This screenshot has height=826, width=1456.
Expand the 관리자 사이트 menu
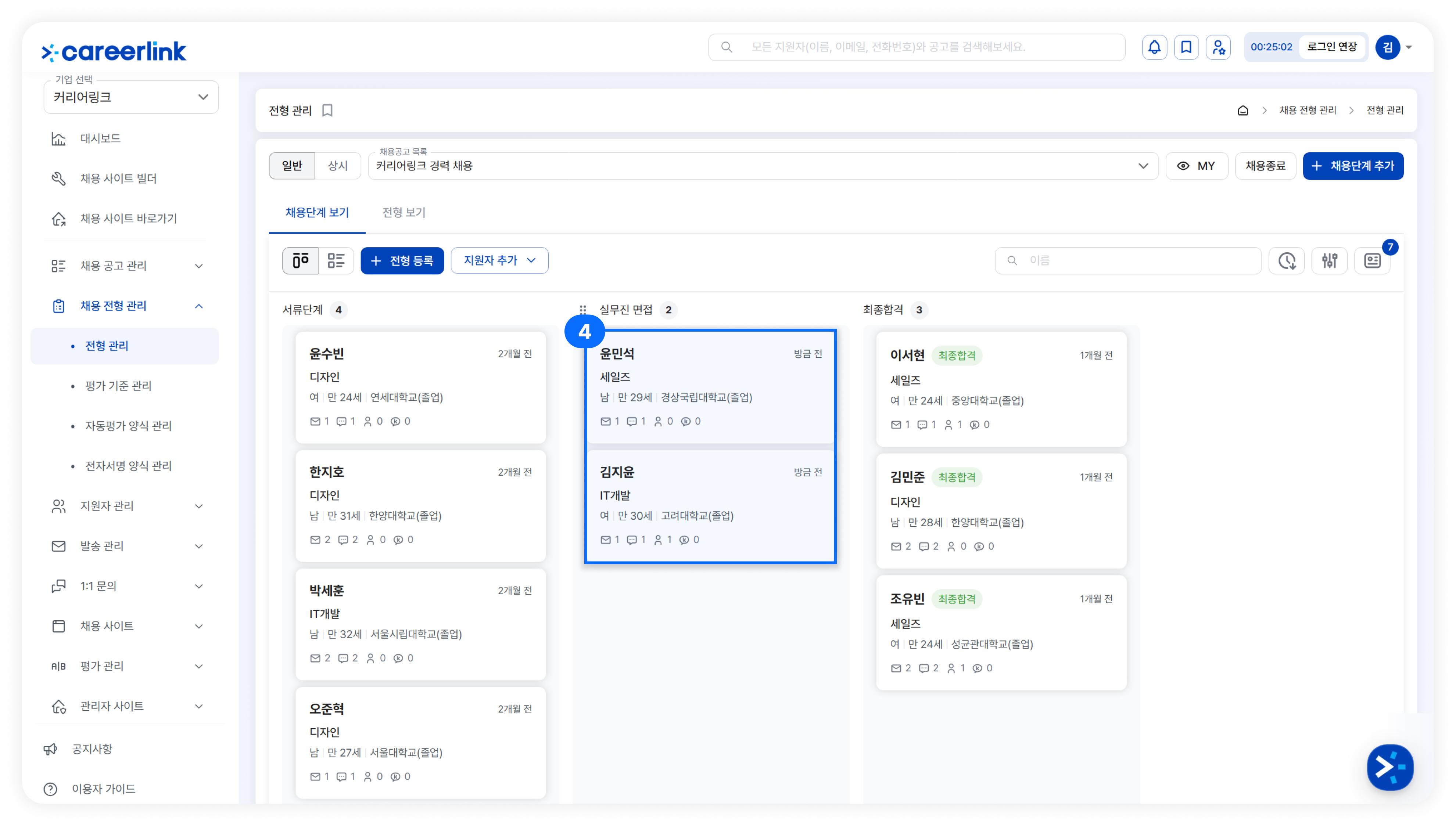point(199,706)
